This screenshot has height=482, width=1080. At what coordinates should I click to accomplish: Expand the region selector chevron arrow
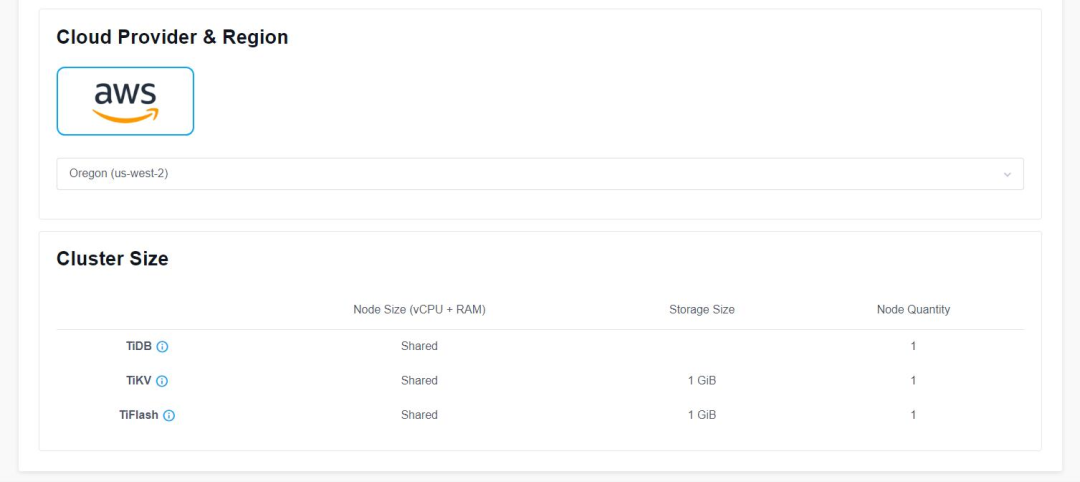pyautogui.click(x=1007, y=175)
